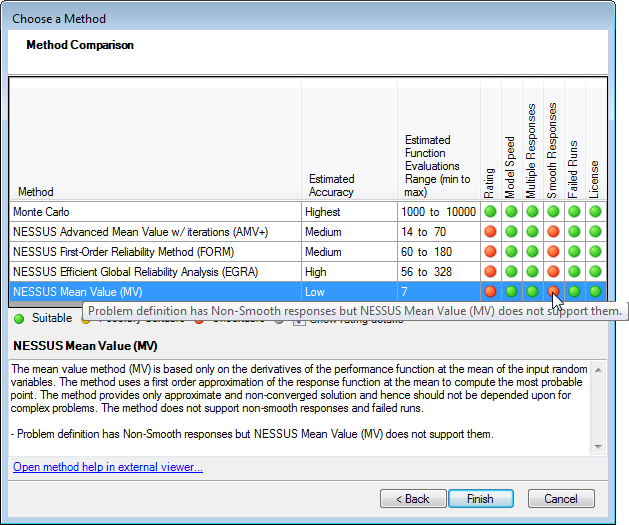Cancel the method selection dialog
The width and height of the screenshot is (629, 525).
point(561,498)
